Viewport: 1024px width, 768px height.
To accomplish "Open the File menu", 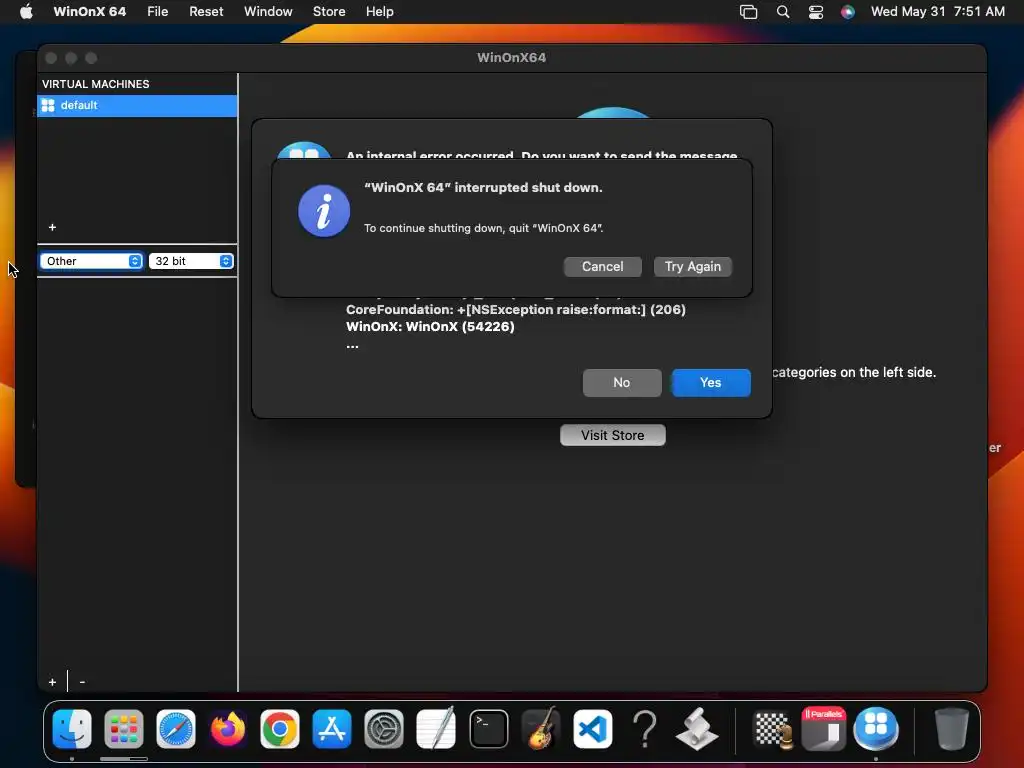I will (157, 12).
